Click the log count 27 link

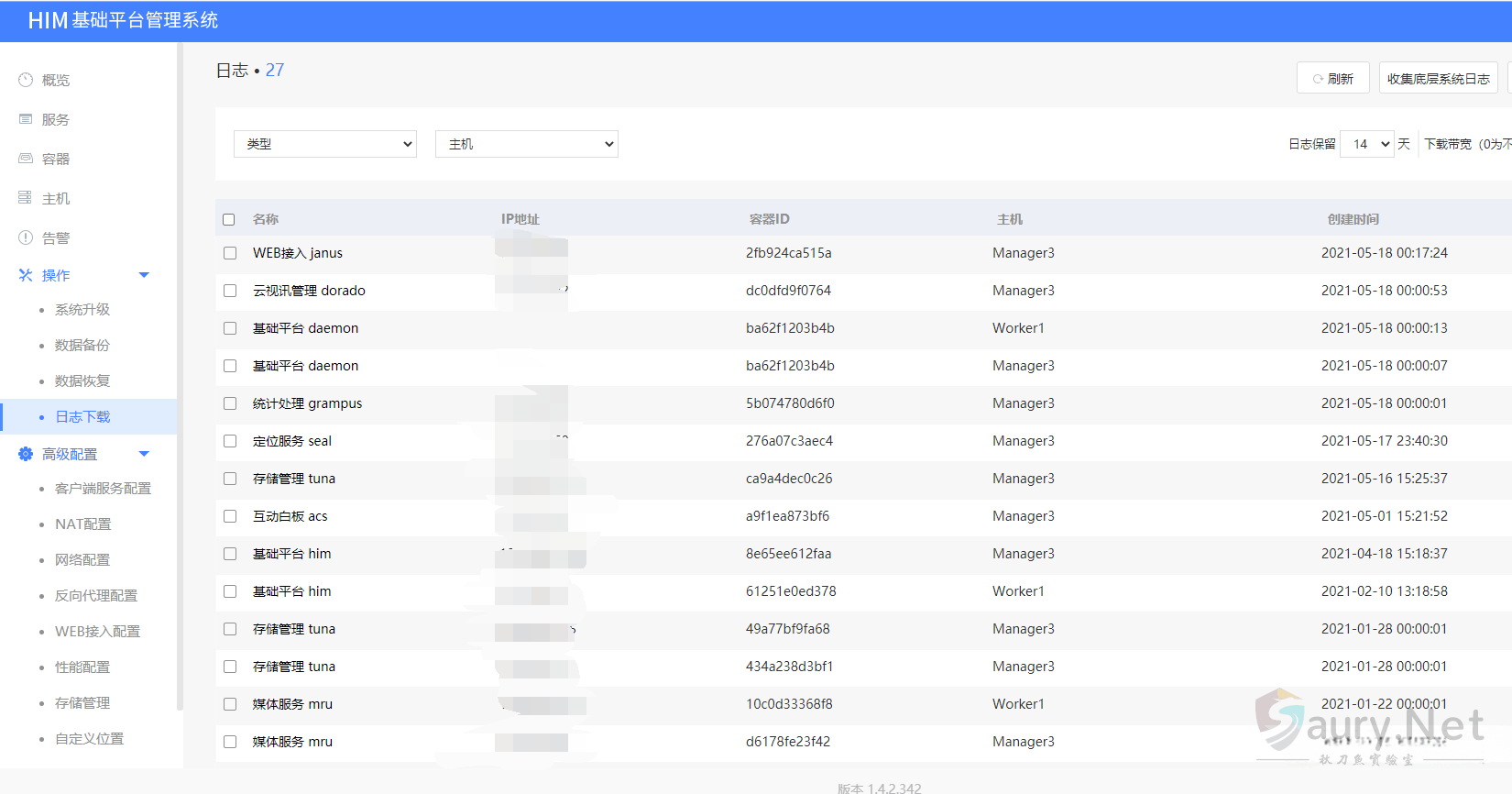coord(275,71)
